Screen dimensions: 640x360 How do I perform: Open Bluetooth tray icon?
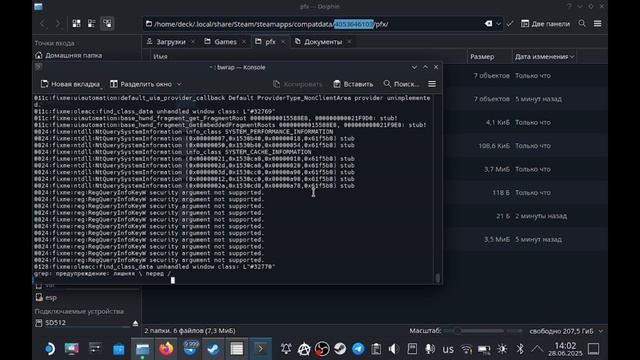tap(520, 349)
